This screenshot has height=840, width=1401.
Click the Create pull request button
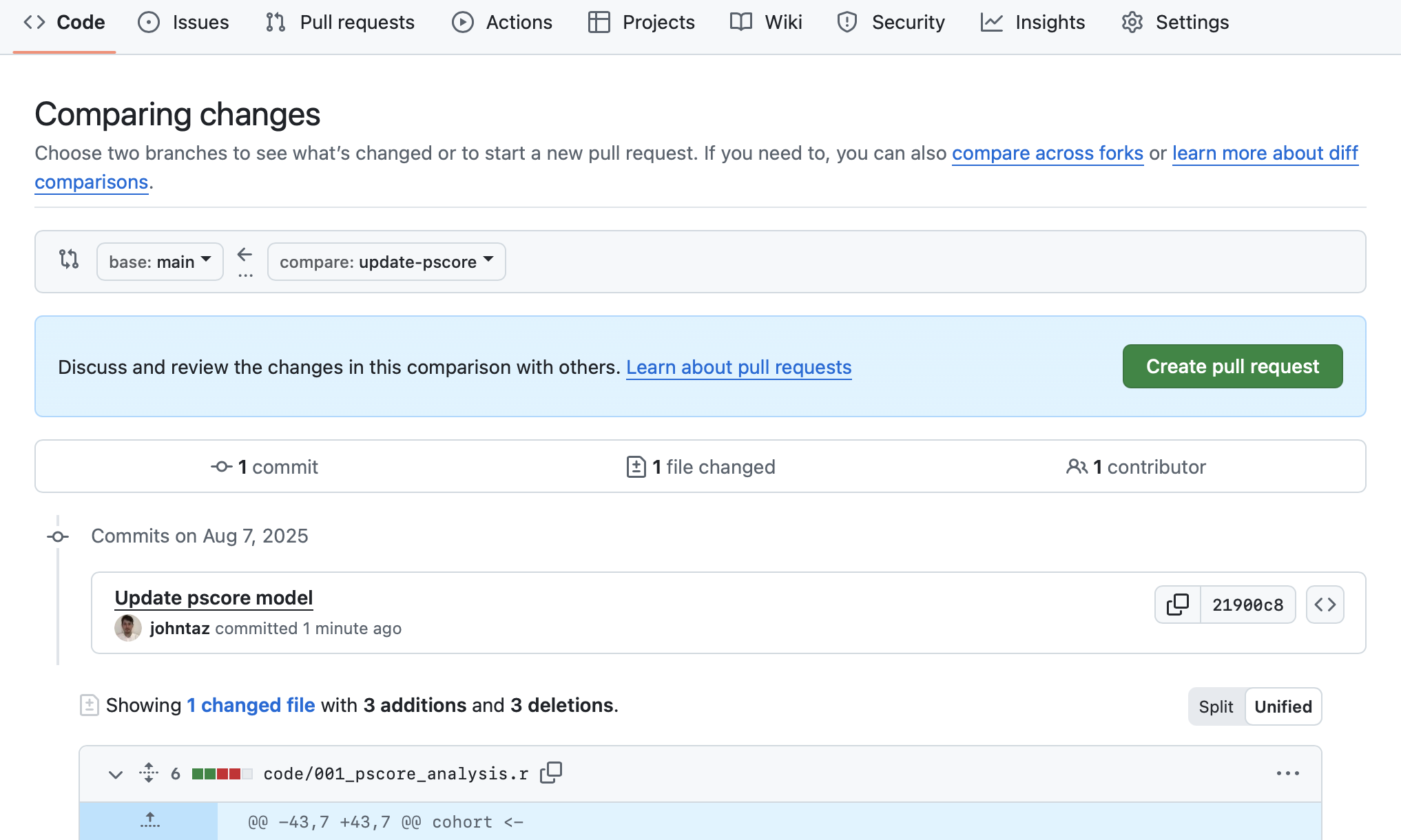coord(1232,366)
